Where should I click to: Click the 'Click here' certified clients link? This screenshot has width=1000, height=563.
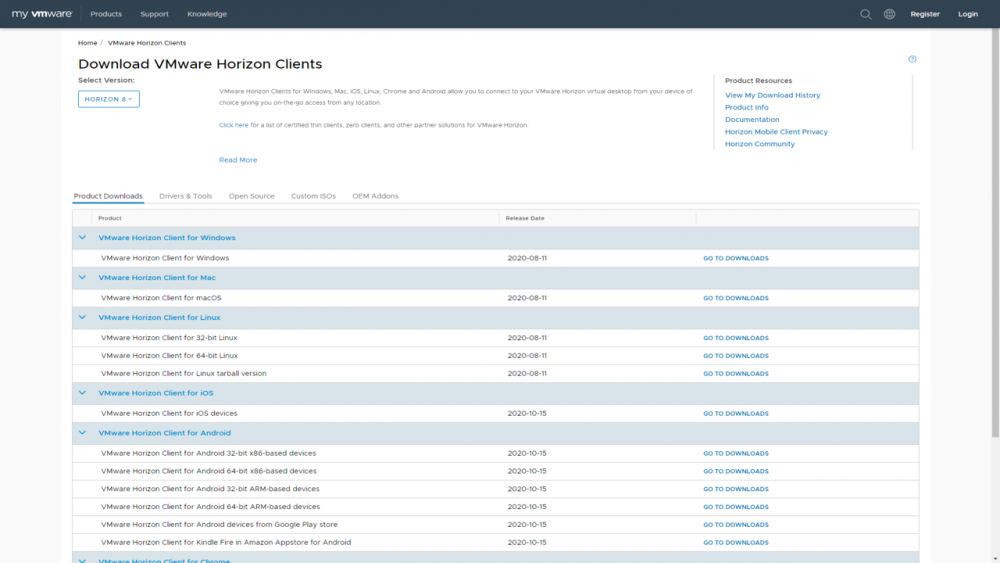point(233,125)
